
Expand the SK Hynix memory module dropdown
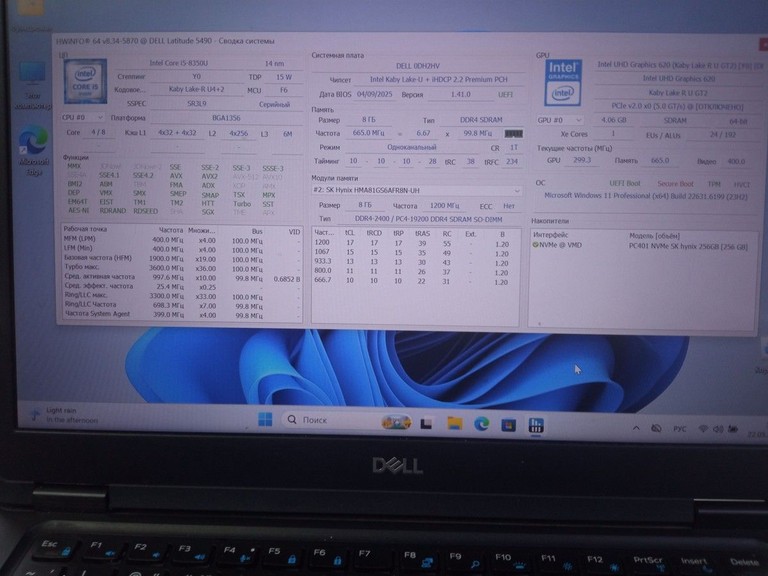[x=416, y=190]
